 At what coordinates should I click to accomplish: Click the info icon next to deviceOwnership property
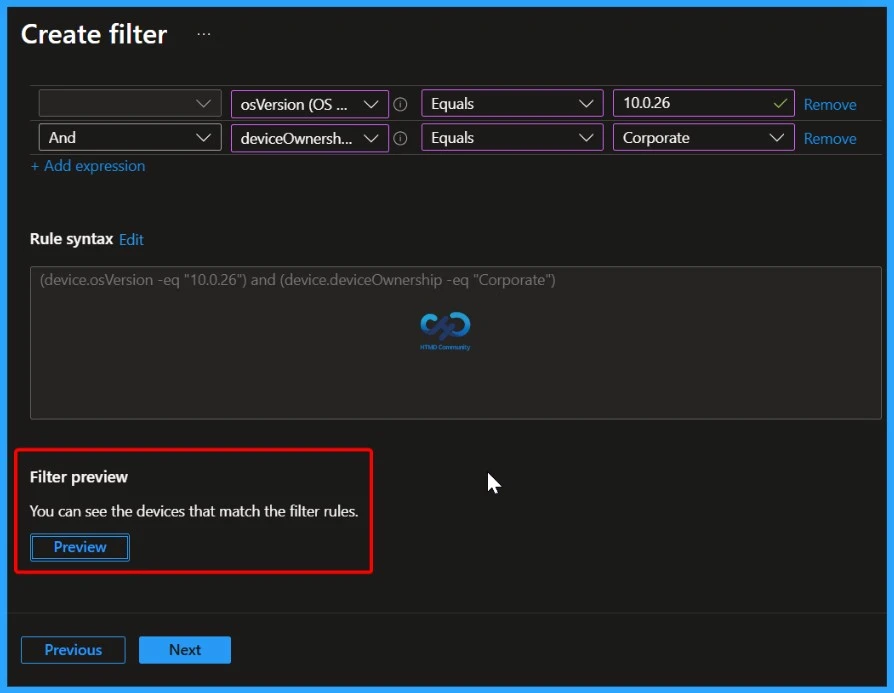(x=400, y=138)
